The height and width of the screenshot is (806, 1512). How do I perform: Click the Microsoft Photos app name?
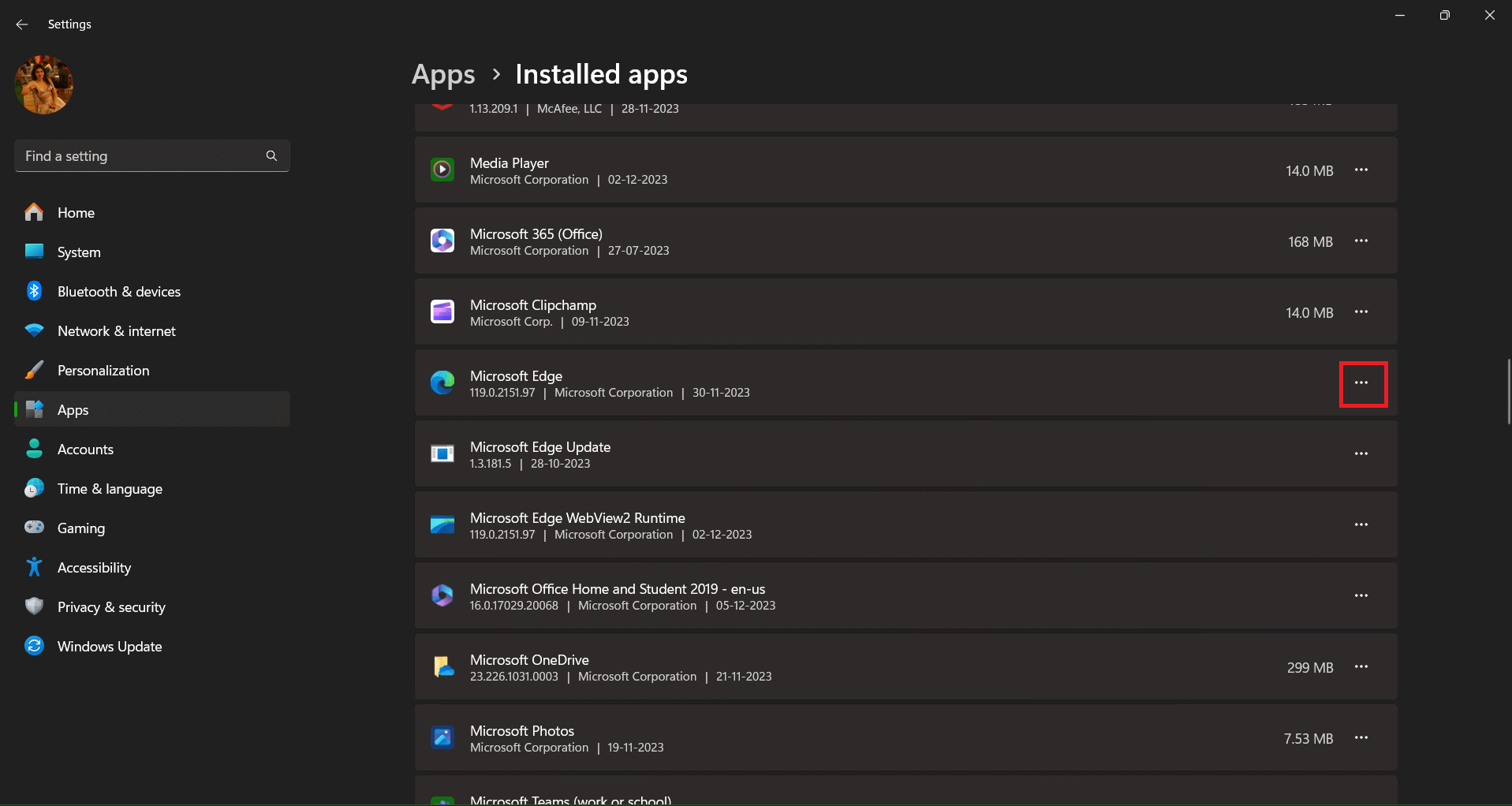click(x=522, y=731)
